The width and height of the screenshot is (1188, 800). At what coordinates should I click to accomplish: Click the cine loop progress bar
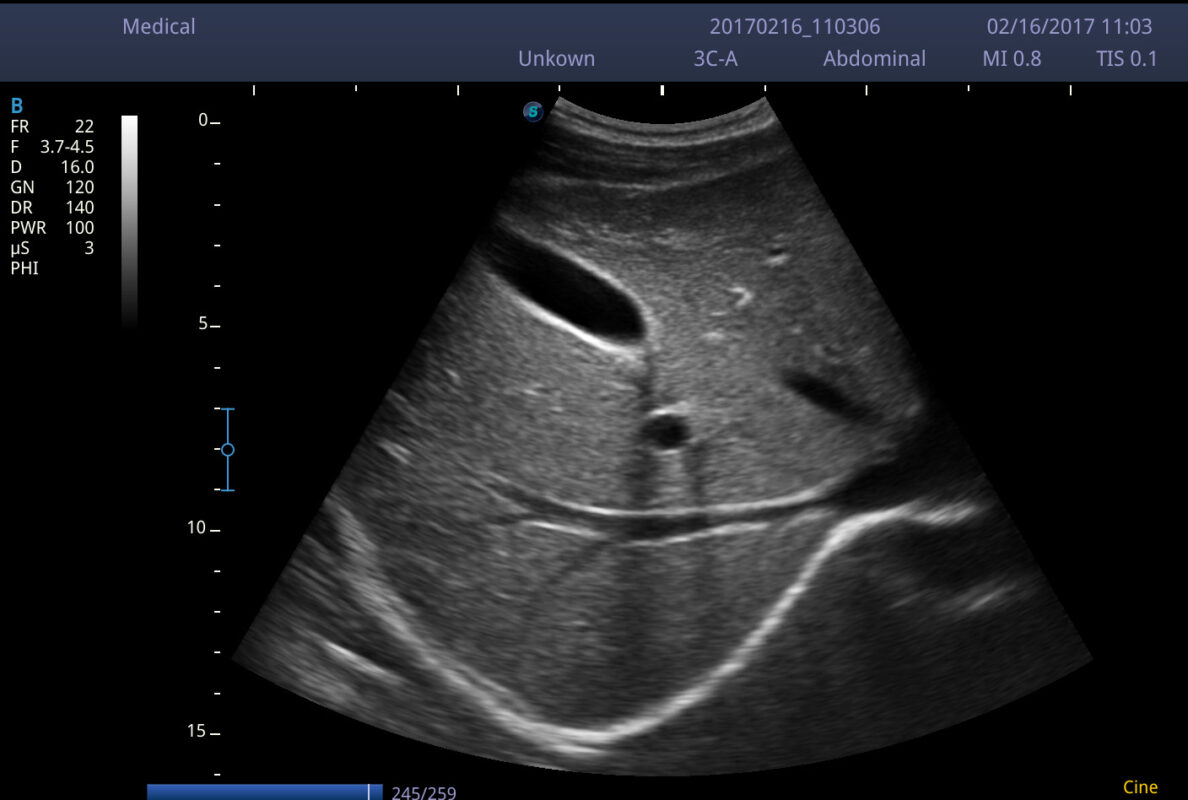click(265, 792)
